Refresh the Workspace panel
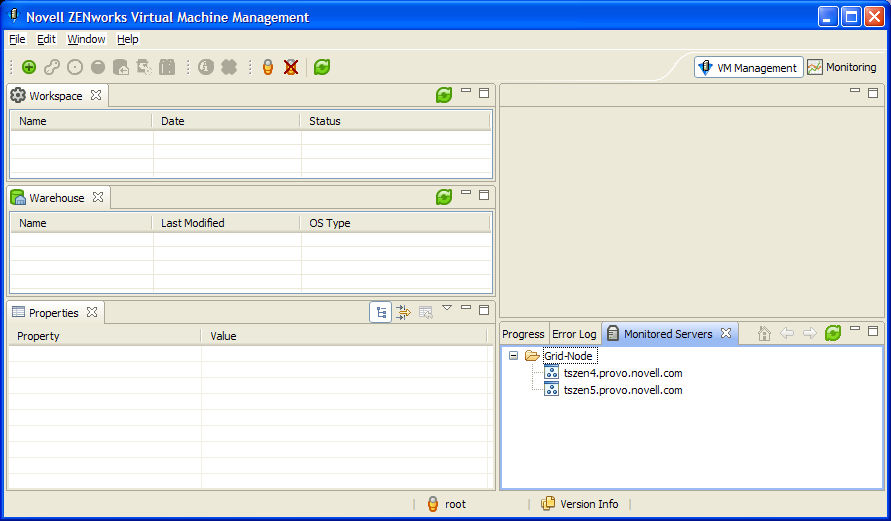Viewport: 891px width, 521px height. click(444, 95)
